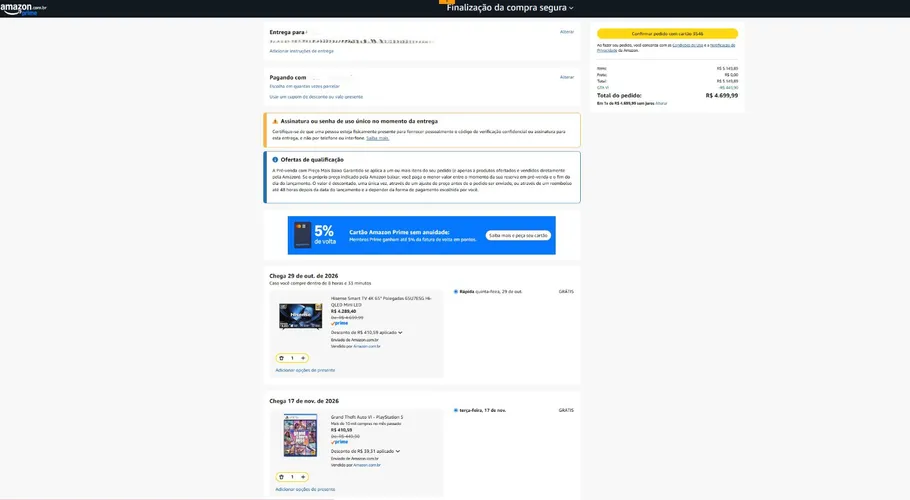
Task: Open the Hisense Smart TV product thumbnail
Action: [300, 316]
